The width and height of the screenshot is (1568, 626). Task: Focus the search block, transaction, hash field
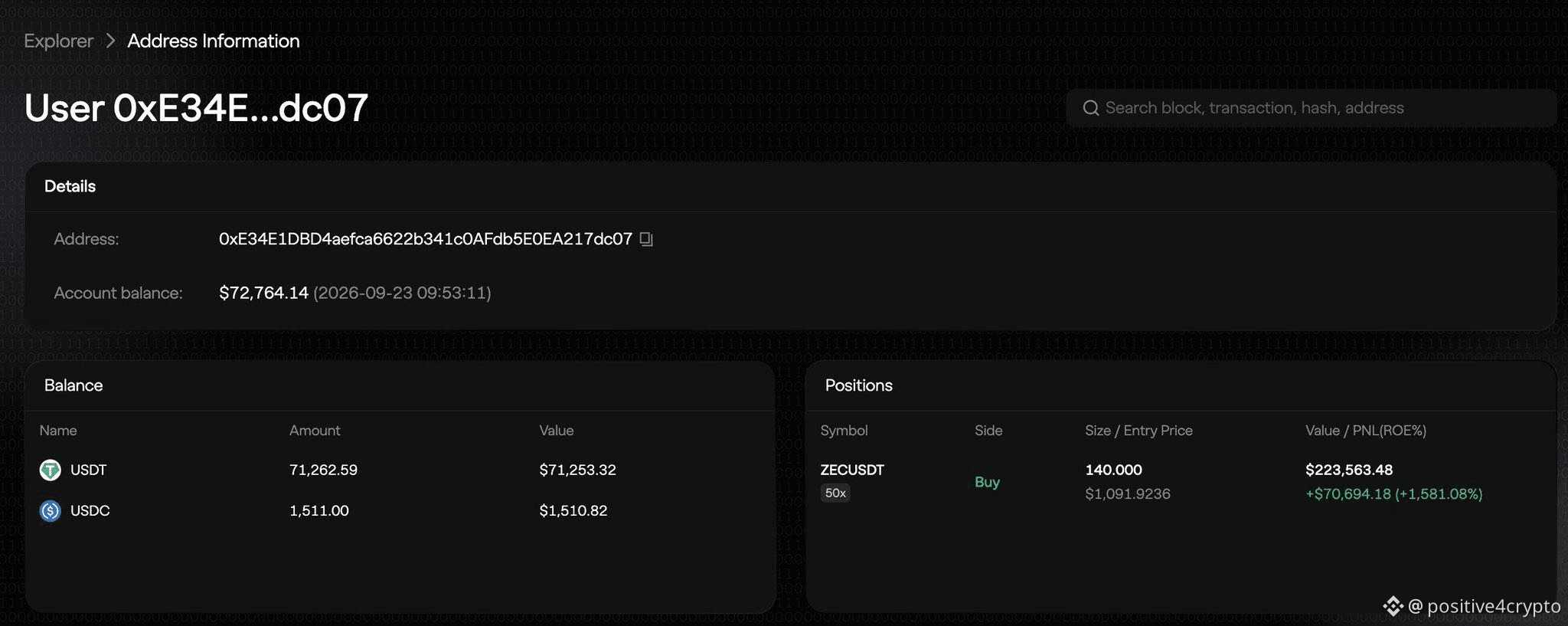[1311, 108]
